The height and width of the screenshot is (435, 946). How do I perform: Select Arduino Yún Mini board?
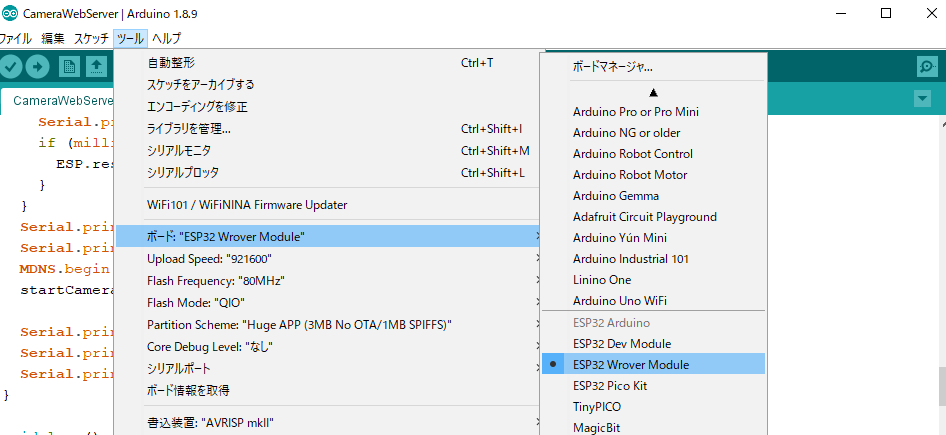click(653, 238)
